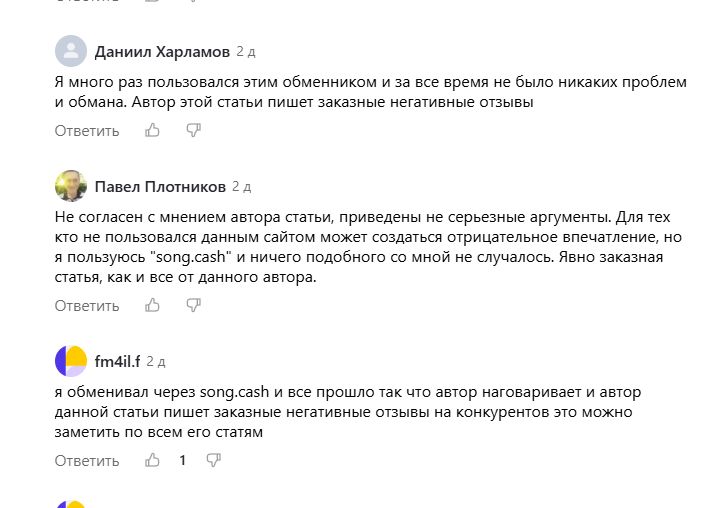Click timestamp on fm4il.f's comment
This screenshot has height=508, width=703.
pos(156,361)
